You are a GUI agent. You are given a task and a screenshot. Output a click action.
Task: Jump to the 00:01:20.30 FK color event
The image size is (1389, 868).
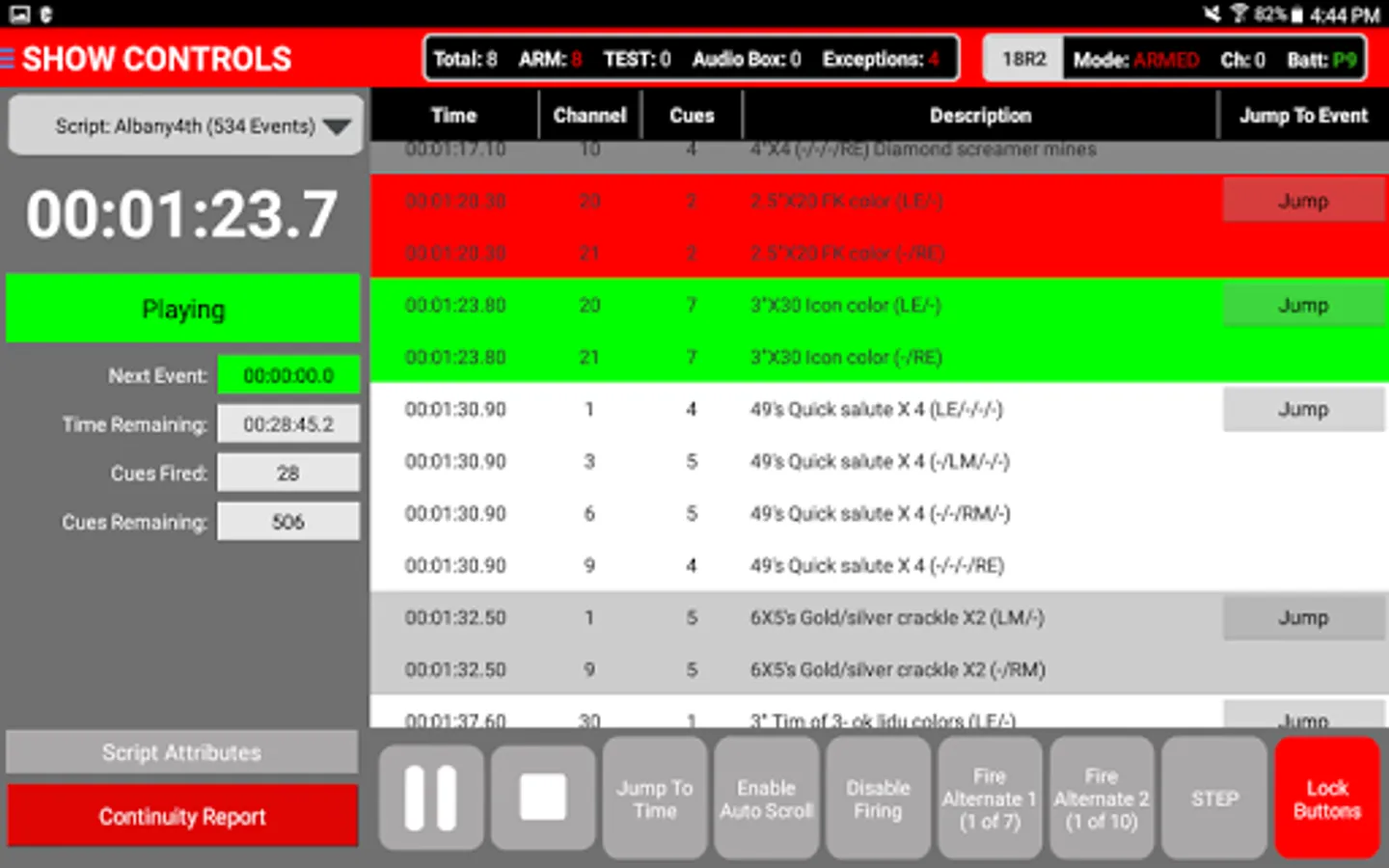pos(1304,201)
